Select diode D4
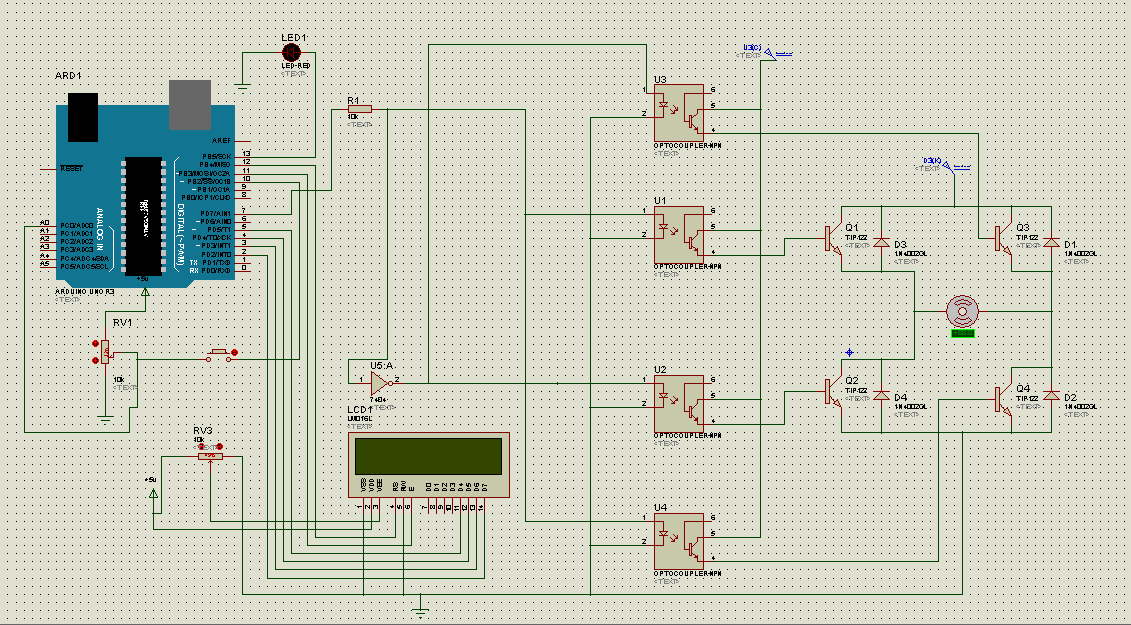 click(x=881, y=395)
